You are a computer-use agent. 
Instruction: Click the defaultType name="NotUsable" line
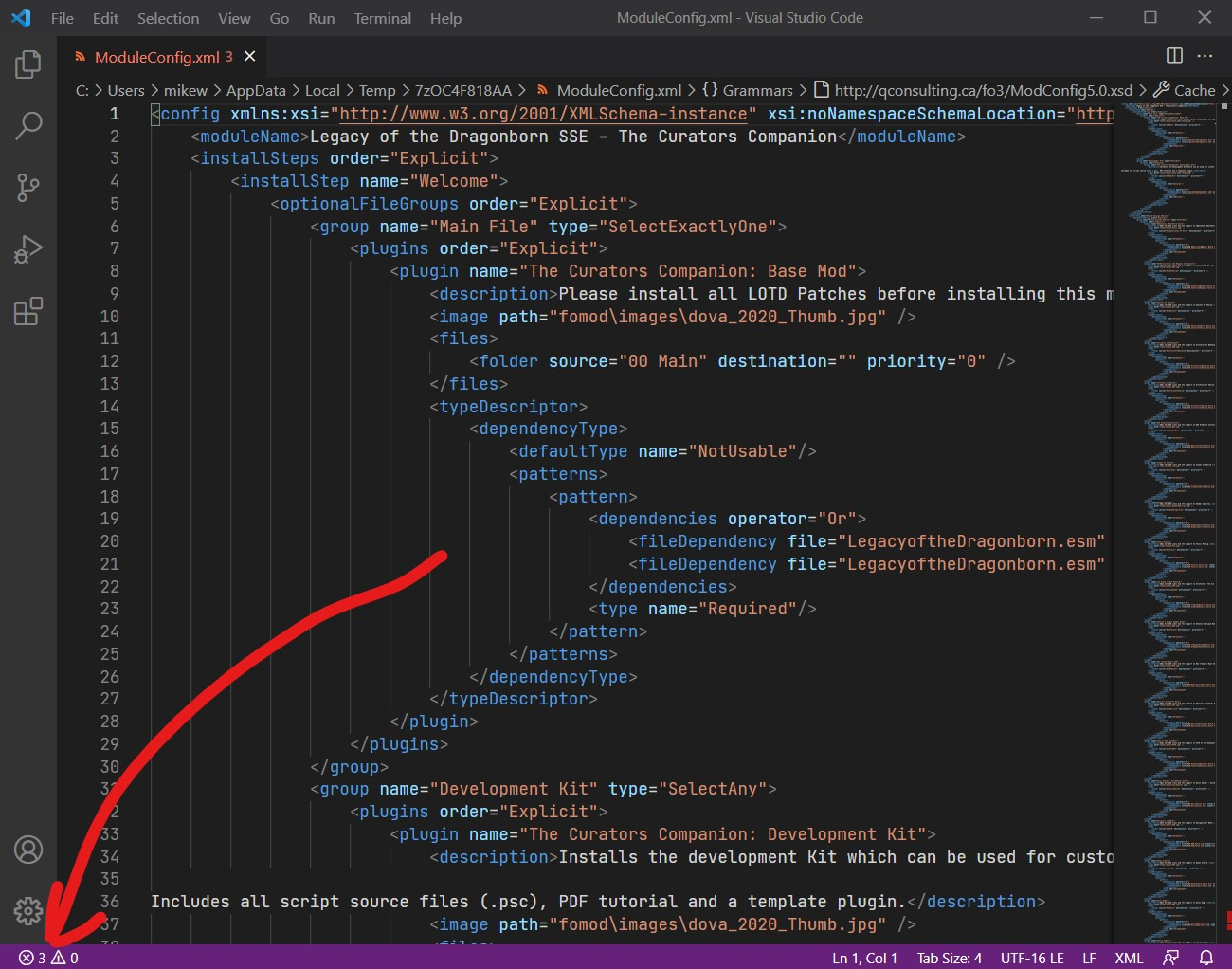click(662, 451)
